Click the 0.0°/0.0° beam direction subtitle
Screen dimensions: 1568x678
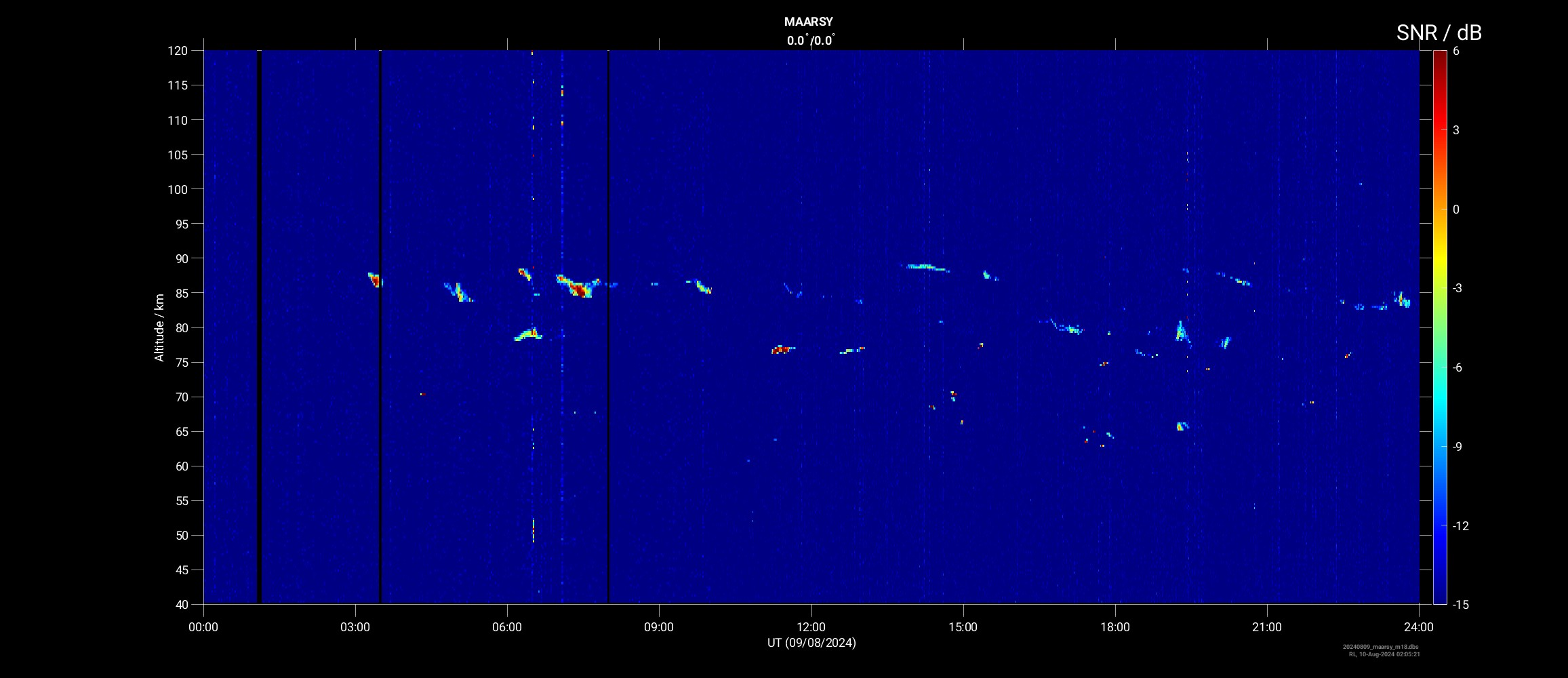coord(811,41)
